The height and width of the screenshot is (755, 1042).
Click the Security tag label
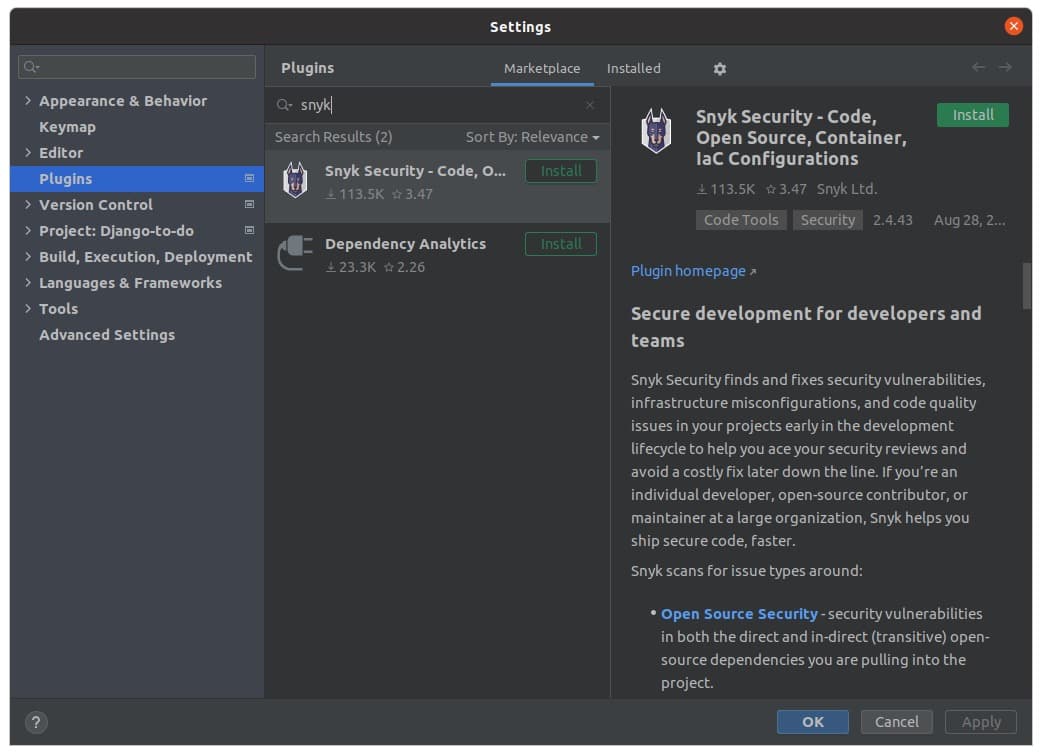[x=828, y=220]
